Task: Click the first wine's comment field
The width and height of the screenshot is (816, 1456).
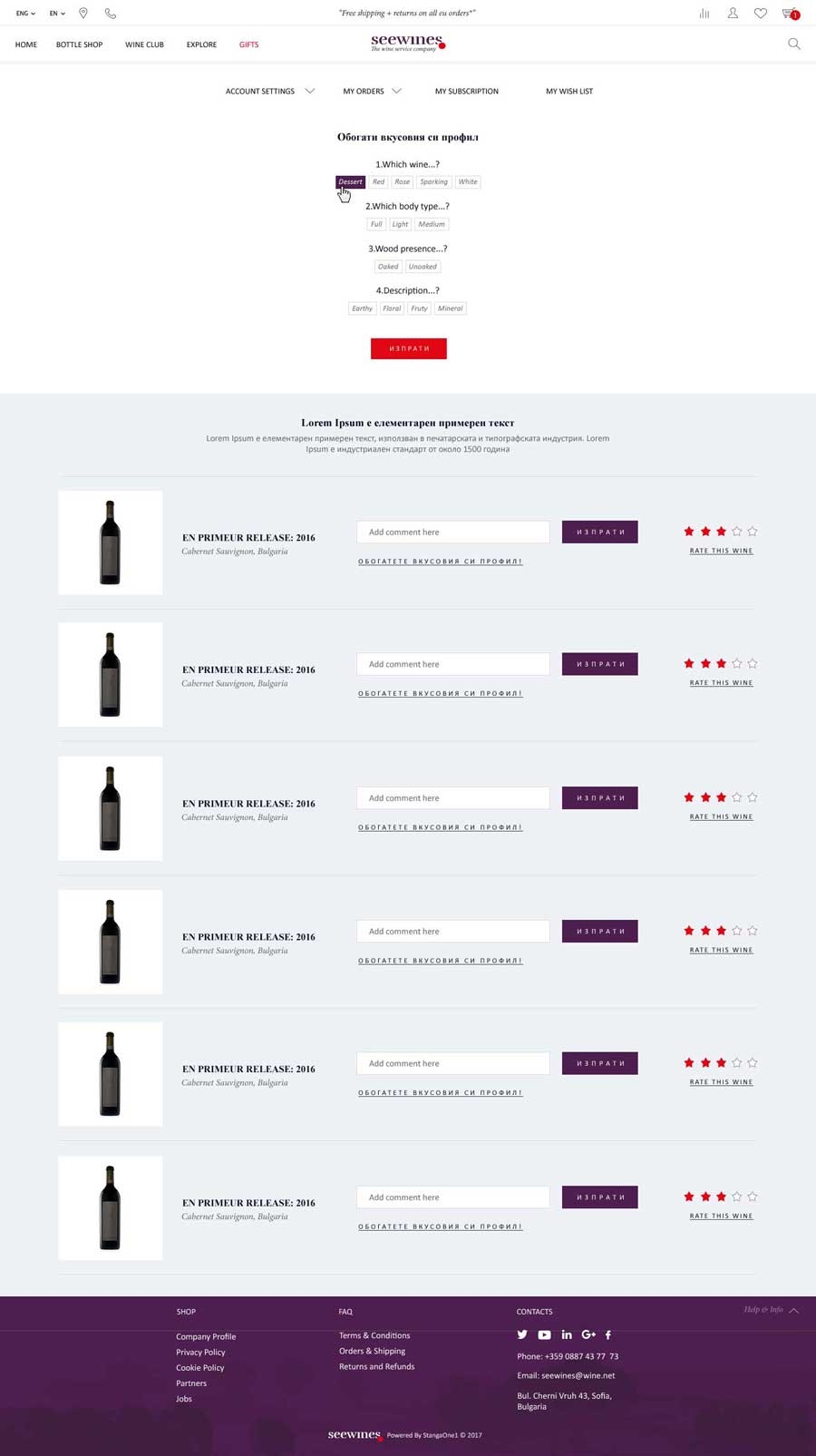Action: coord(453,533)
